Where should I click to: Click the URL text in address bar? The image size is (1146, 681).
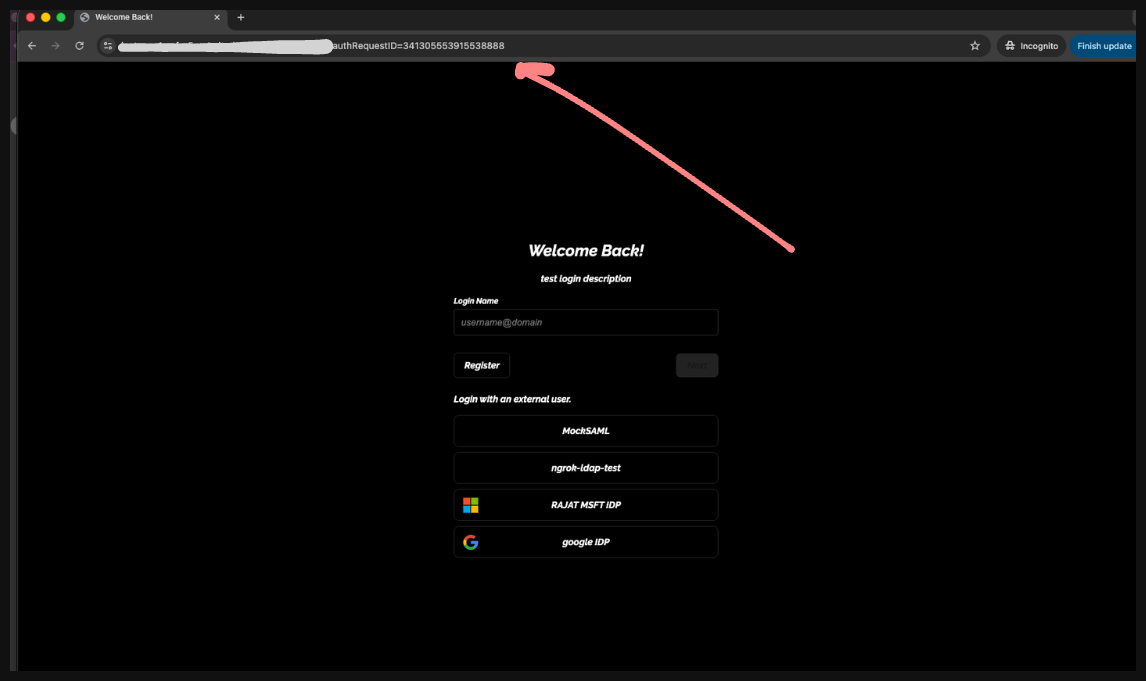point(418,45)
